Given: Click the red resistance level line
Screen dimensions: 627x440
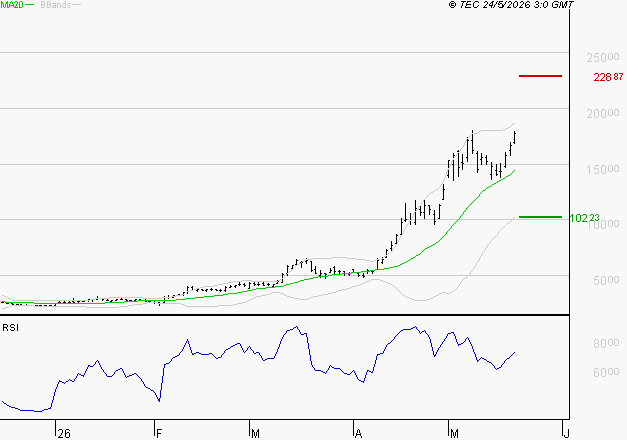Looking at the screenshot, I should 540,76.
